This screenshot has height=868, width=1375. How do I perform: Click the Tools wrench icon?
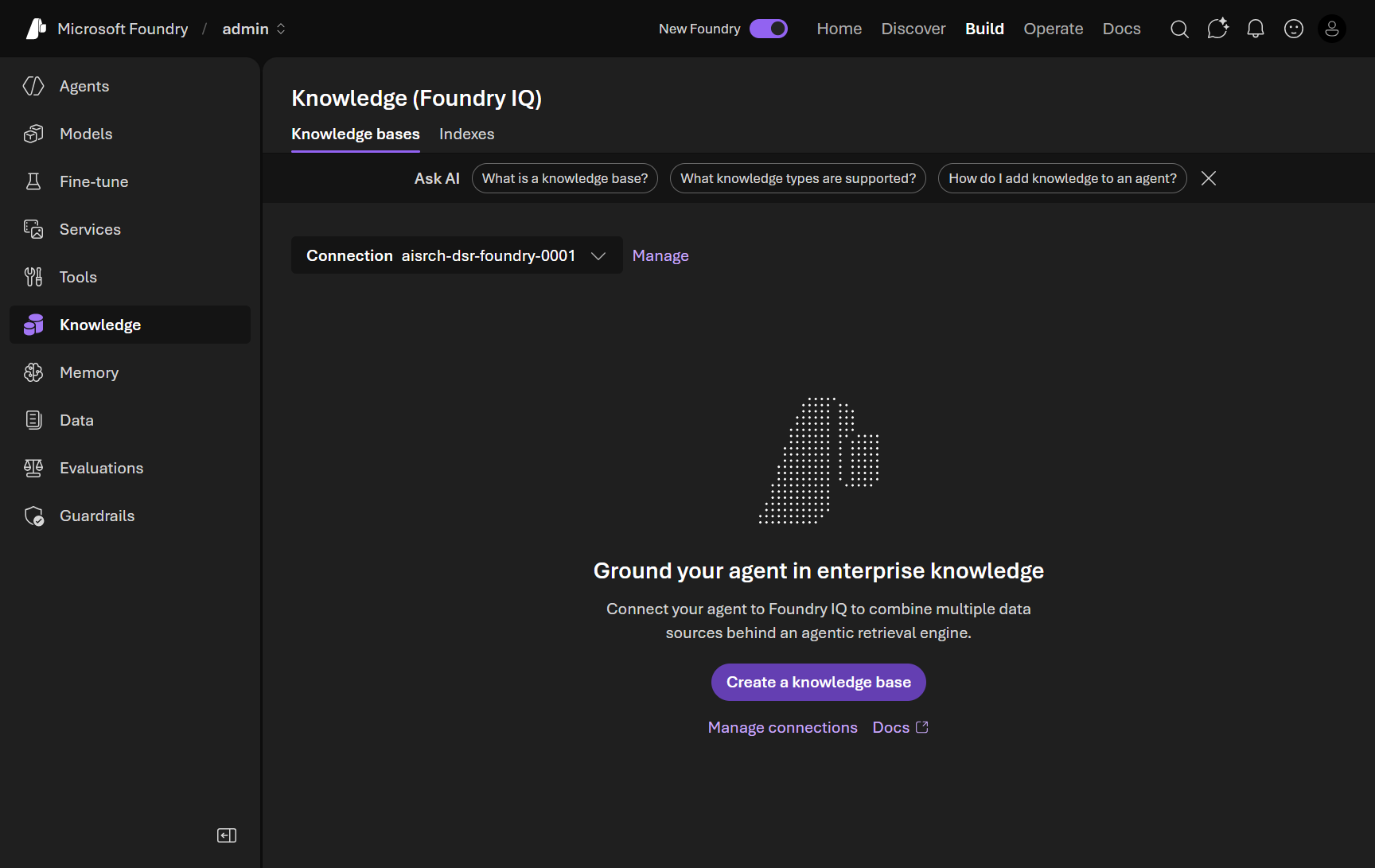[33, 277]
